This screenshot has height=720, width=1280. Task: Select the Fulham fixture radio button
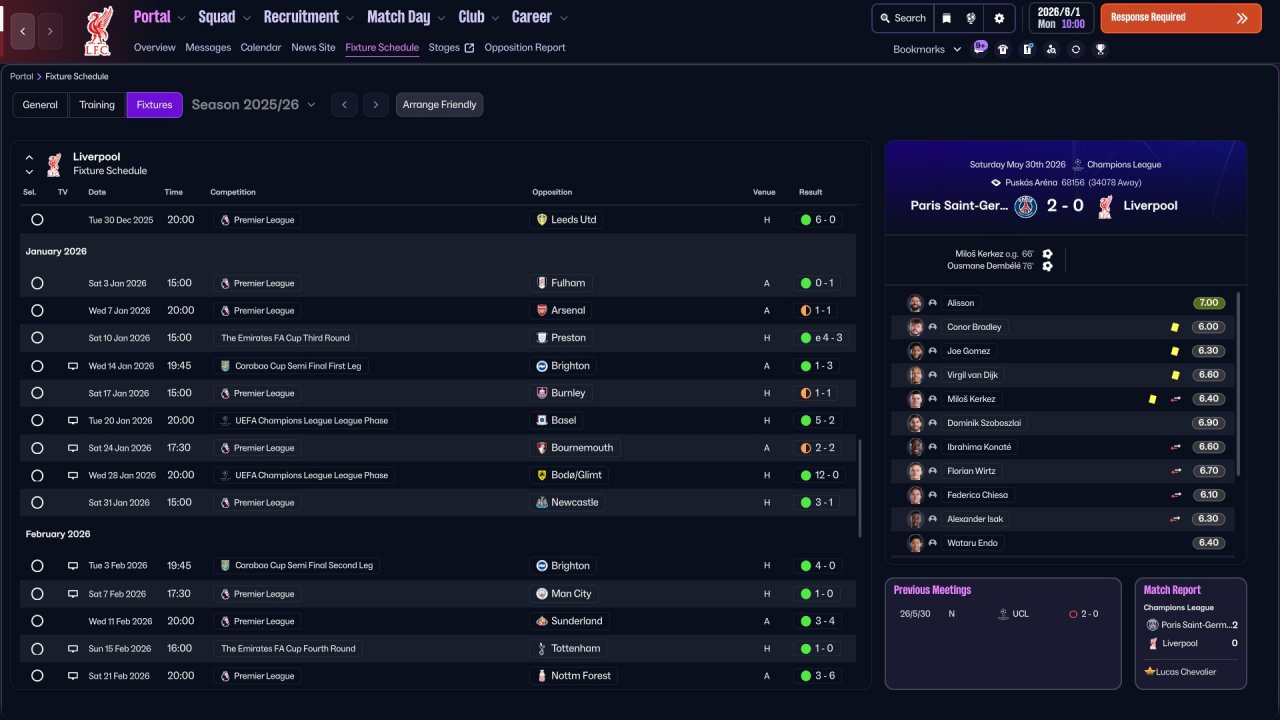(37, 283)
